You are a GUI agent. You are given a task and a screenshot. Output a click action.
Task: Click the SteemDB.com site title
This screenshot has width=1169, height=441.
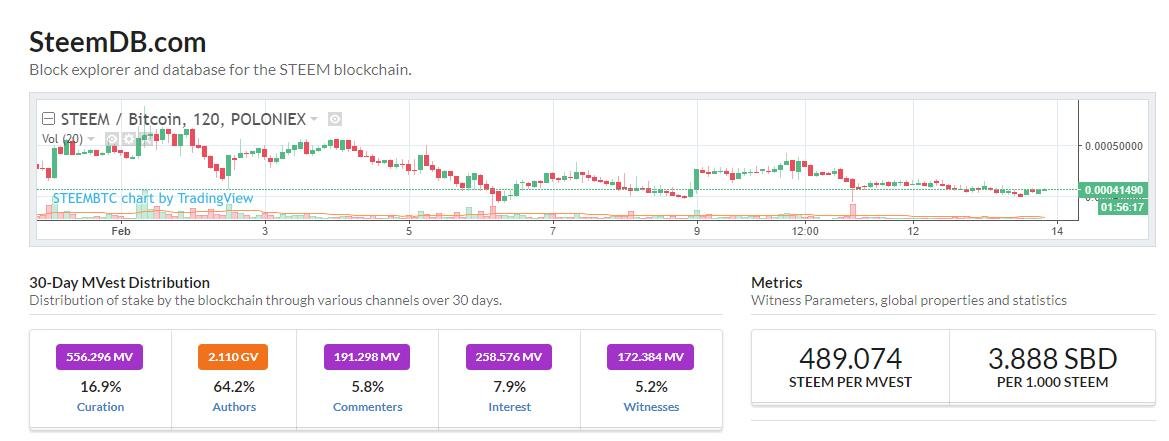click(118, 42)
